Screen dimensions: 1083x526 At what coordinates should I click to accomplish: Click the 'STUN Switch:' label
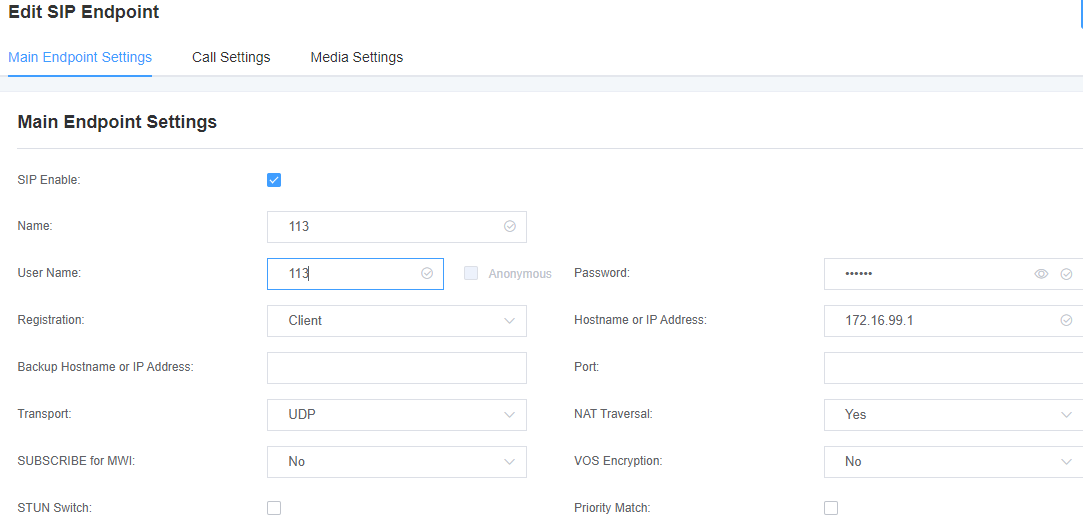click(x=55, y=508)
